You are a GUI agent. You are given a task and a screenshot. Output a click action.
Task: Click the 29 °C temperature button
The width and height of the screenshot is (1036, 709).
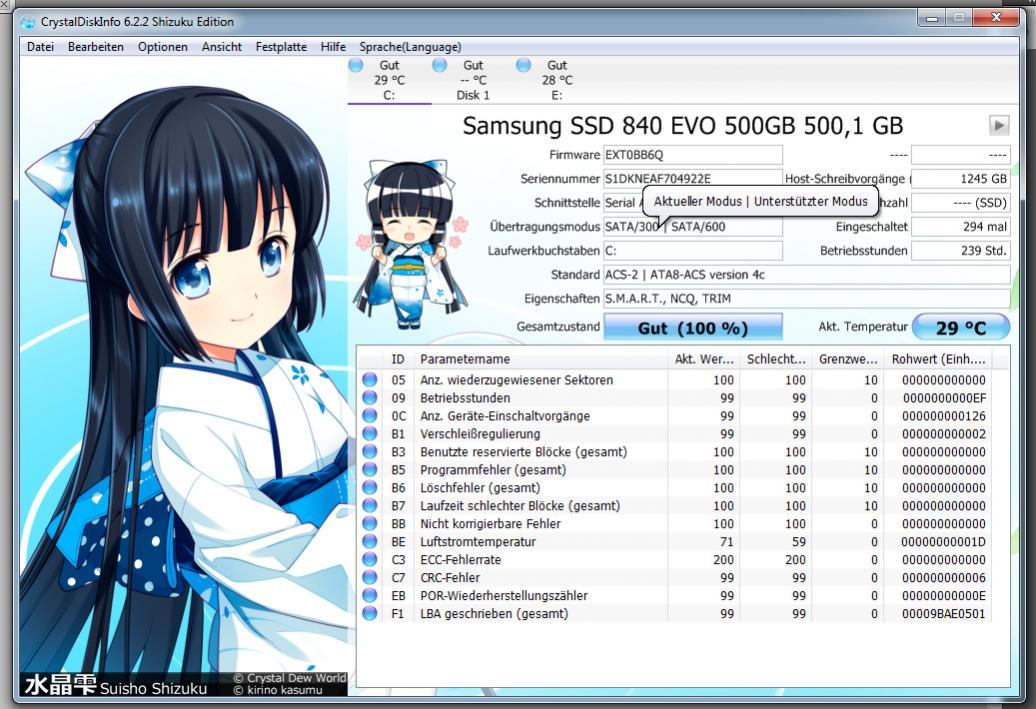(961, 328)
